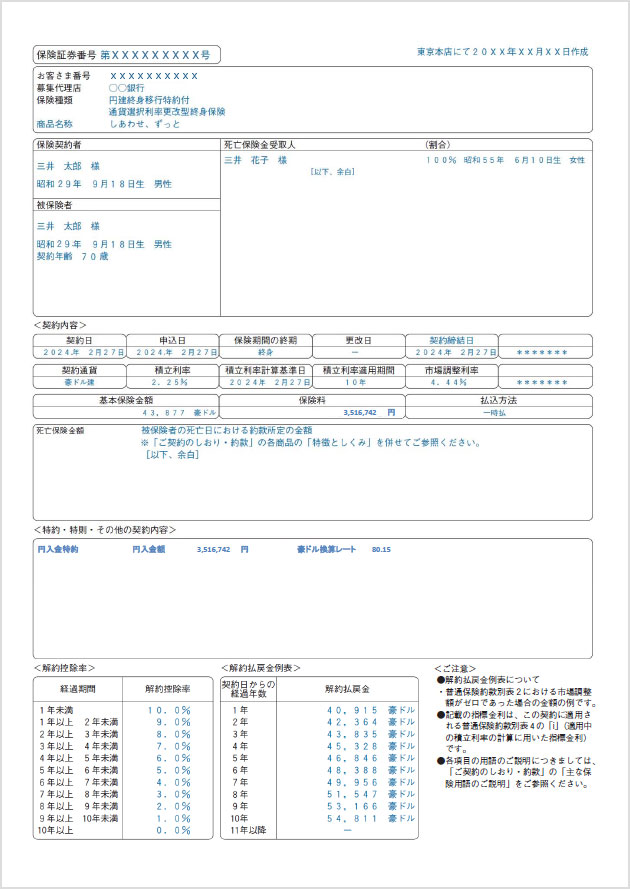Select the product name しあわせ、ずっと
The width and height of the screenshot is (630, 889).
pos(145,123)
